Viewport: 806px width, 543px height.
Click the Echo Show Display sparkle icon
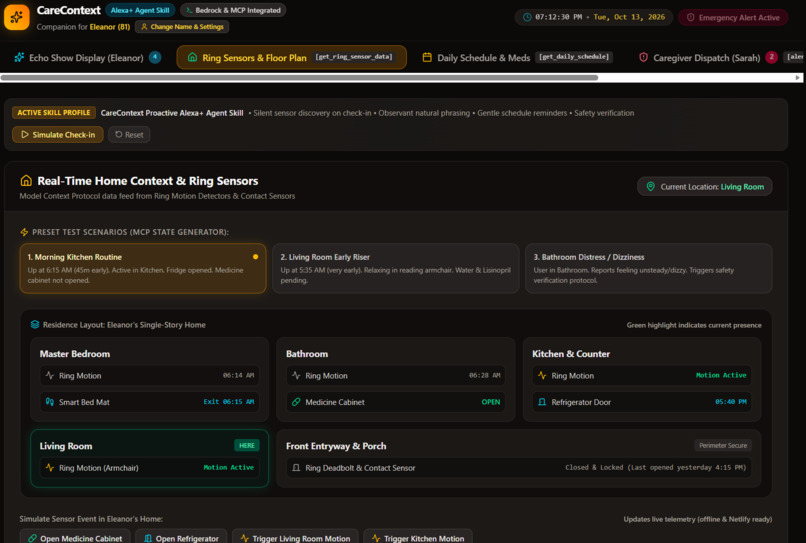click(19, 58)
